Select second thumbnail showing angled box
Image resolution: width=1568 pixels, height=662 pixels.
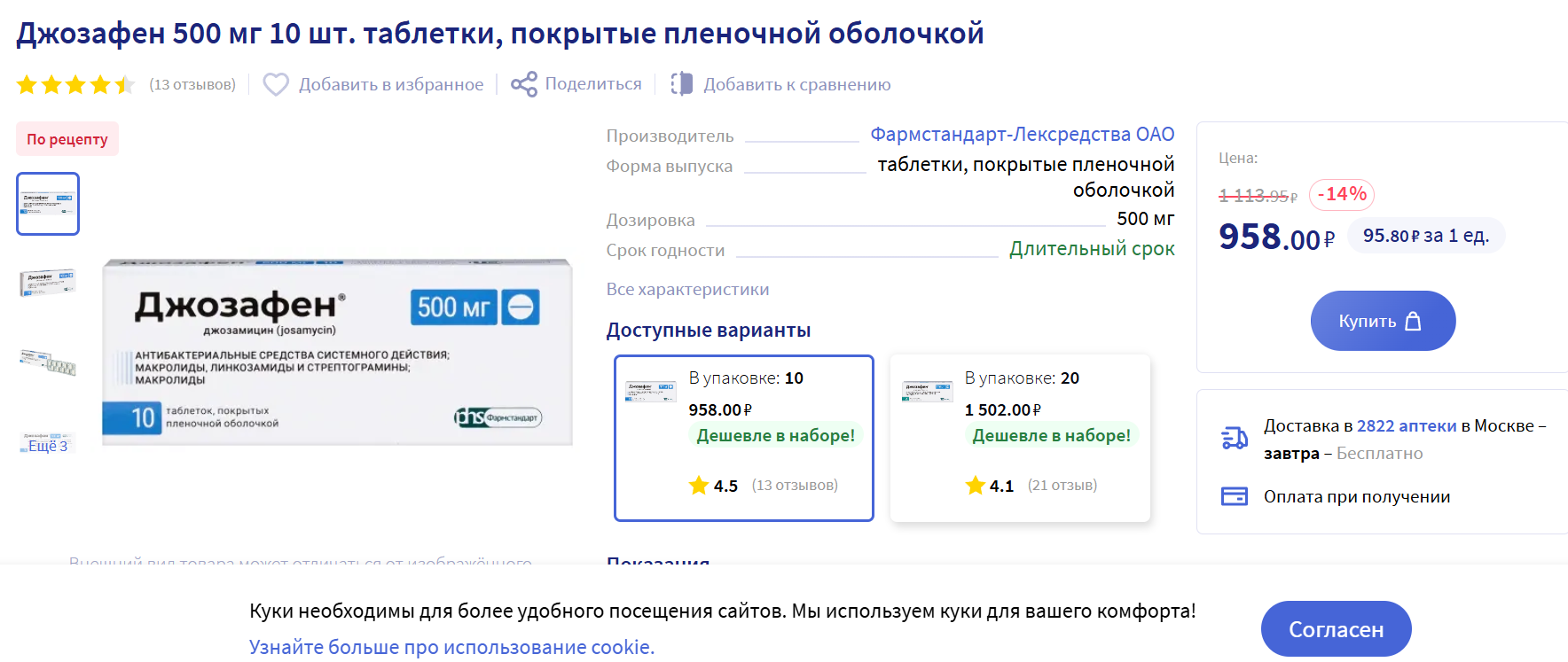coord(48,283)
